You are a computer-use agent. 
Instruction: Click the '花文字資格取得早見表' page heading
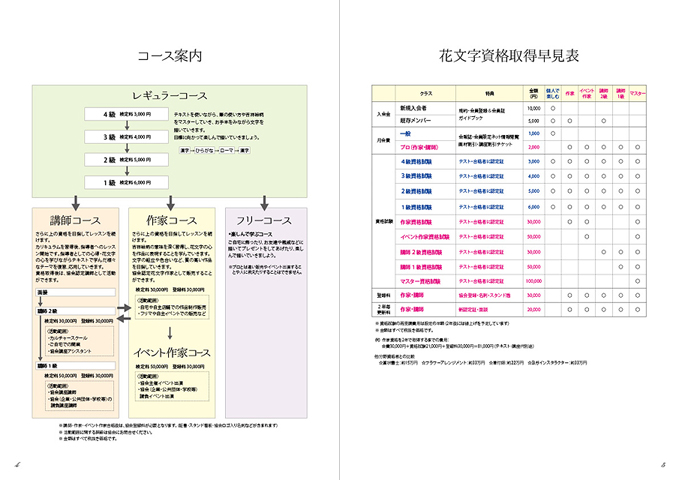tap(509, 56)
